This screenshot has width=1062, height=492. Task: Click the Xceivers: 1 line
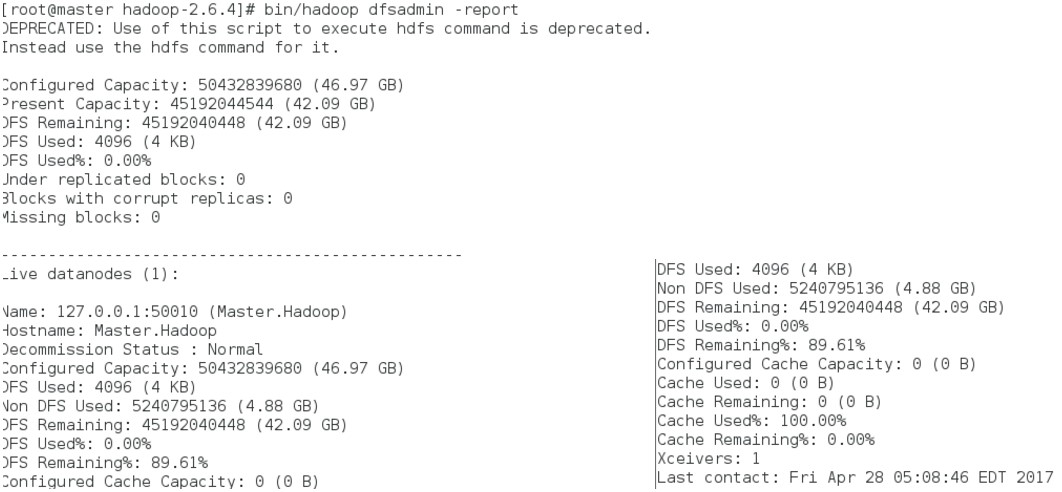coord(708,459)
